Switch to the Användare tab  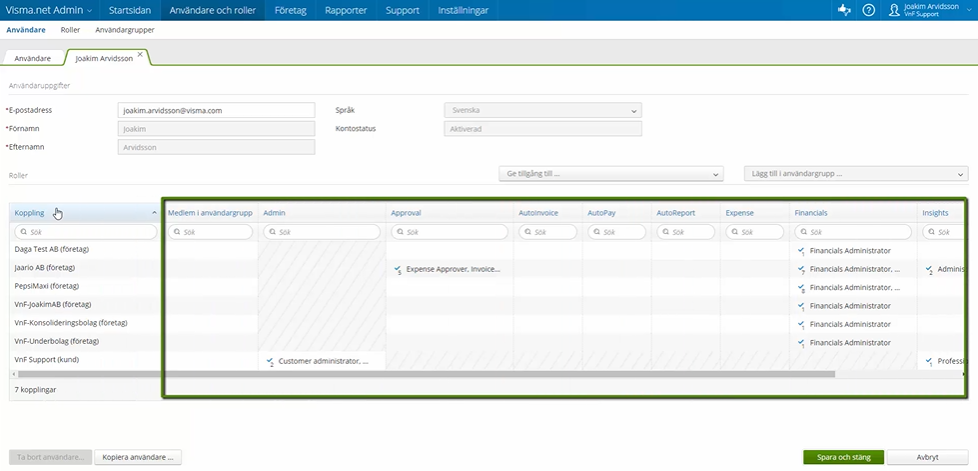(x=32, y=58)
